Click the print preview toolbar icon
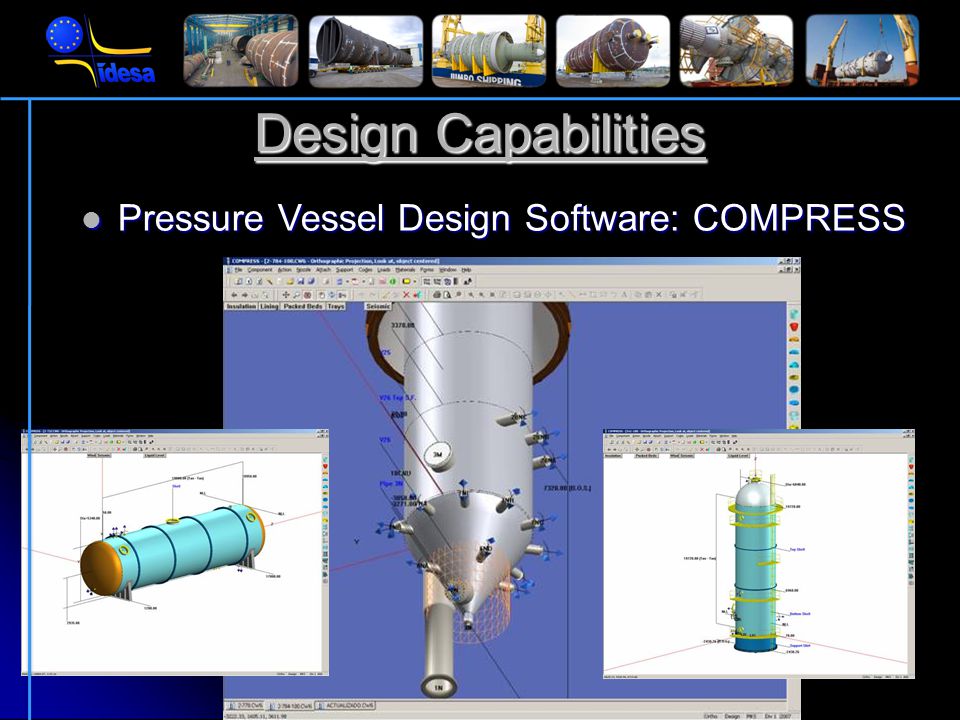The image size is (960, 720). click(447, 294)
